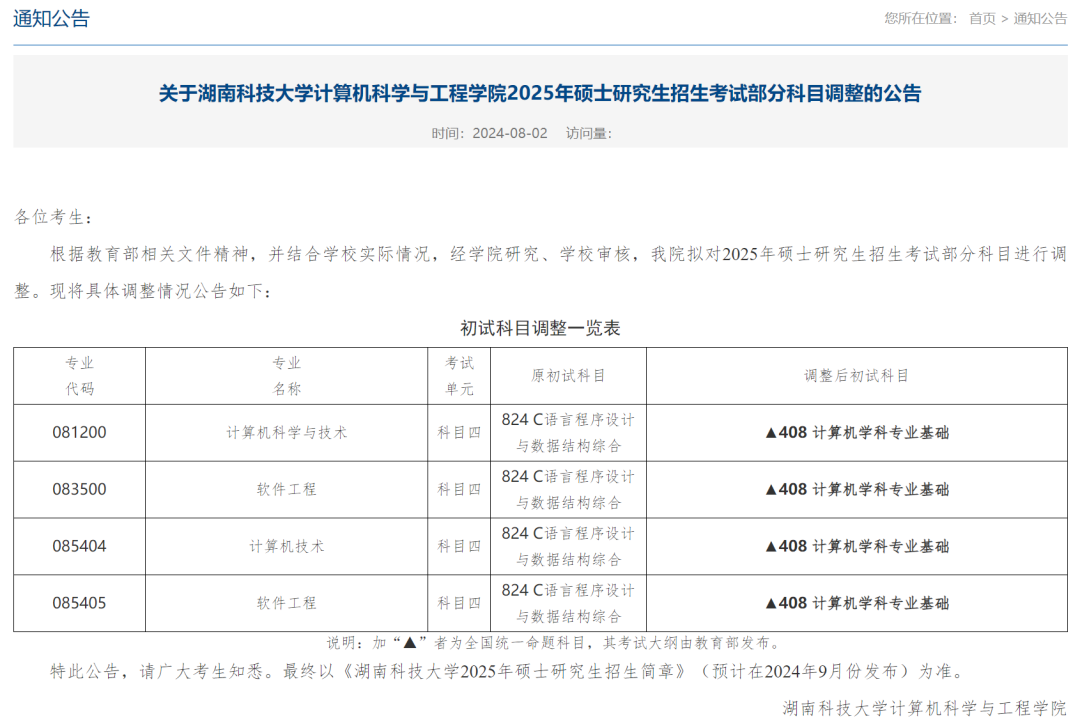The height and width of the screenshot is (719, 1080).
Task: Click 软件工程 in the 085405 row
Action: [287, 603]
